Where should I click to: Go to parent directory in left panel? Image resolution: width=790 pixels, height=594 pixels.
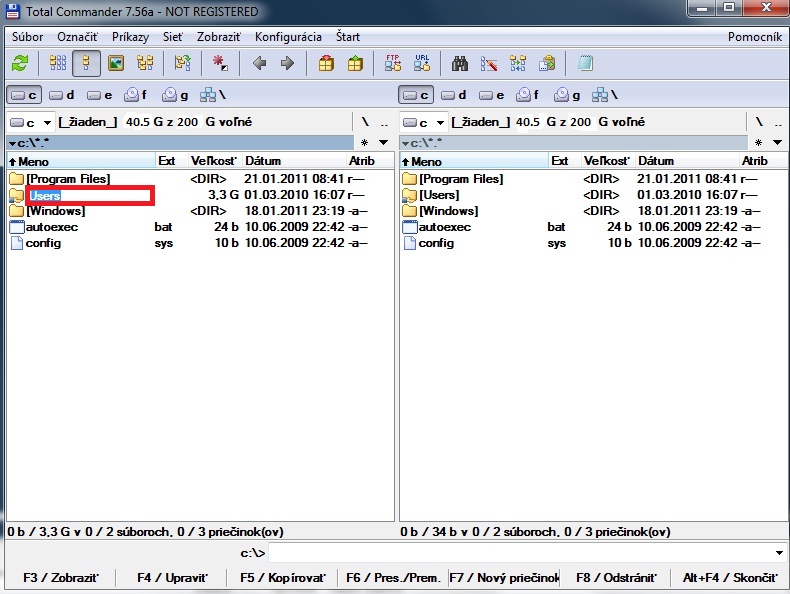[x=384, y=122]
